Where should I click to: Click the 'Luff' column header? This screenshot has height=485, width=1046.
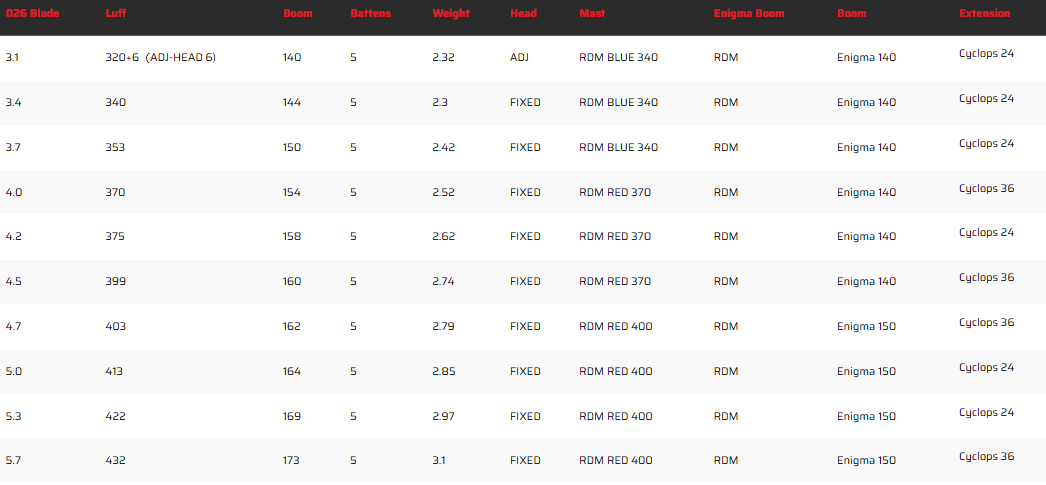115,13
